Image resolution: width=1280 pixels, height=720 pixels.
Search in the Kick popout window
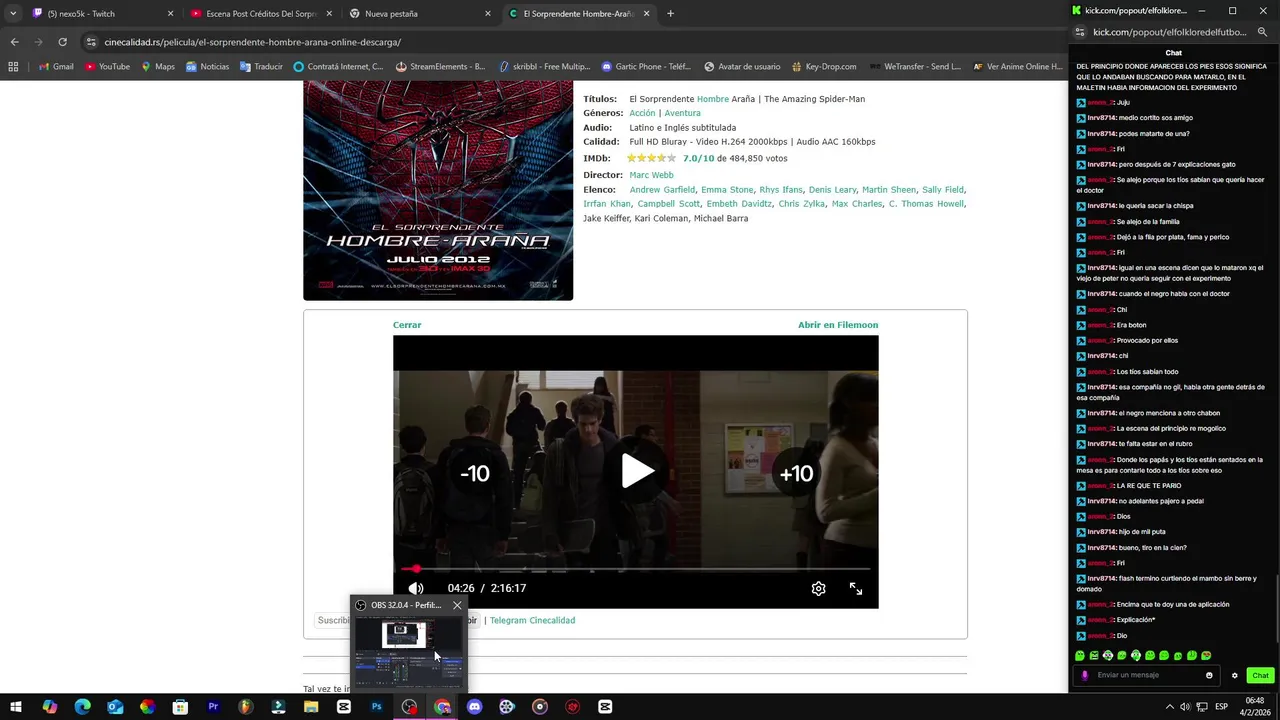1262,32
